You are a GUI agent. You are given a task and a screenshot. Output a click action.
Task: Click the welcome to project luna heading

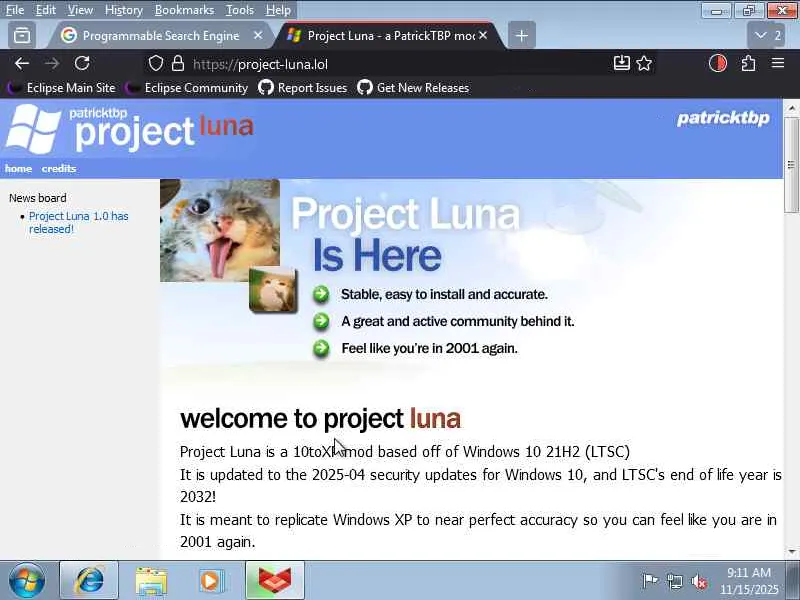(x=320, y=418)
